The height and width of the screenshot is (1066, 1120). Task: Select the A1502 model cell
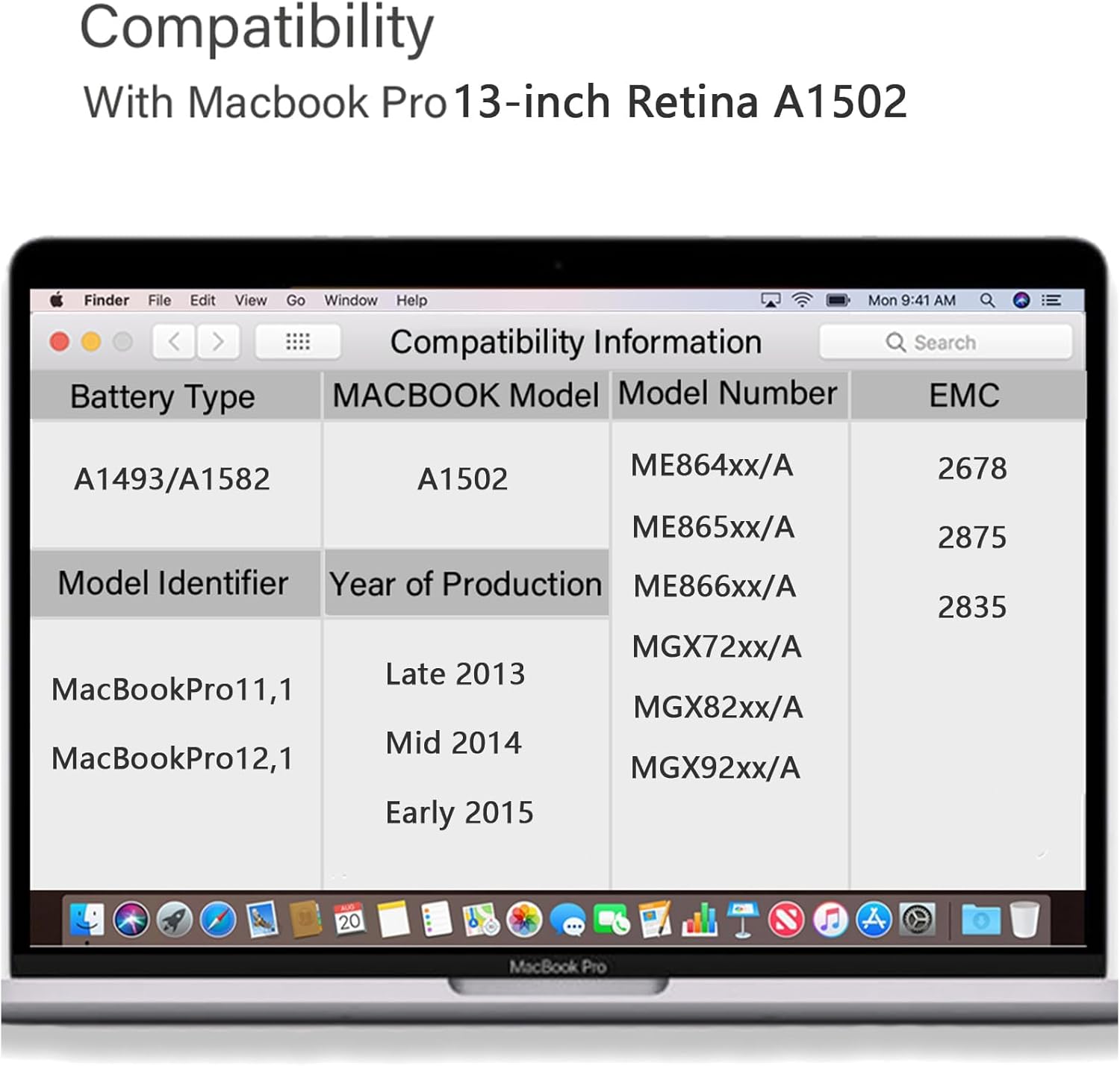coord(463,479)
